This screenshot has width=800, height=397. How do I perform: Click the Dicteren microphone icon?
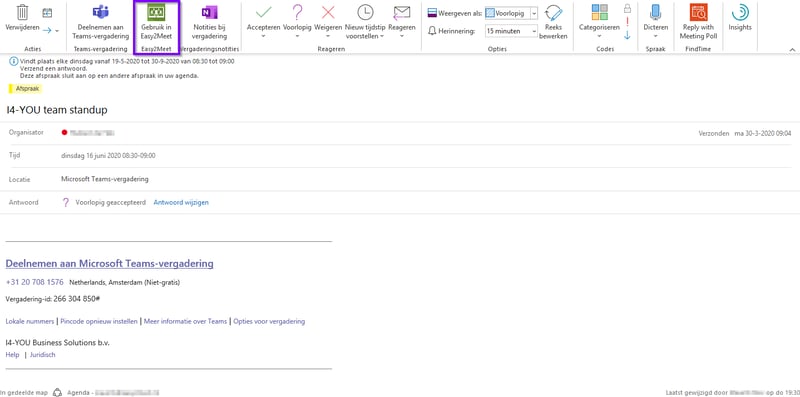point(655,12)
